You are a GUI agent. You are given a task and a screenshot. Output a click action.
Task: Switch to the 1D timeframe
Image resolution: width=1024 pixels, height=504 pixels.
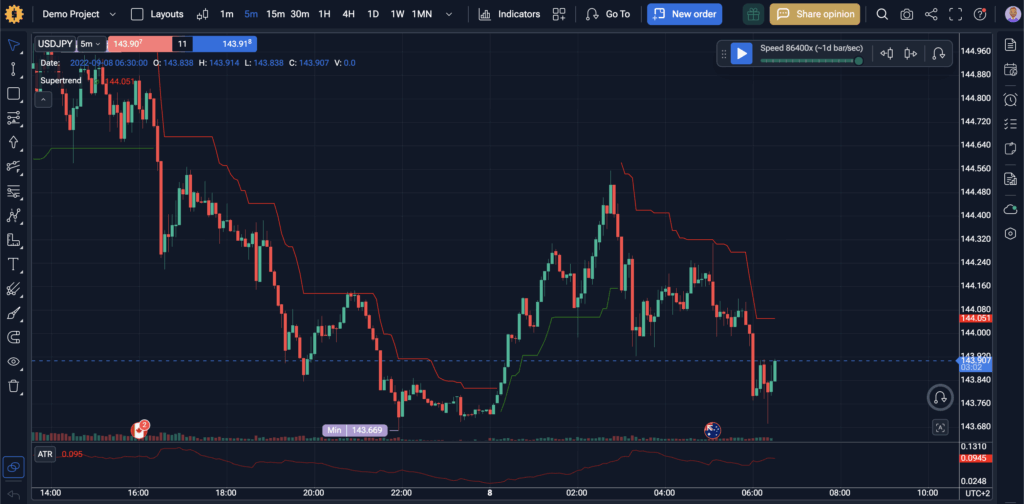373,14
